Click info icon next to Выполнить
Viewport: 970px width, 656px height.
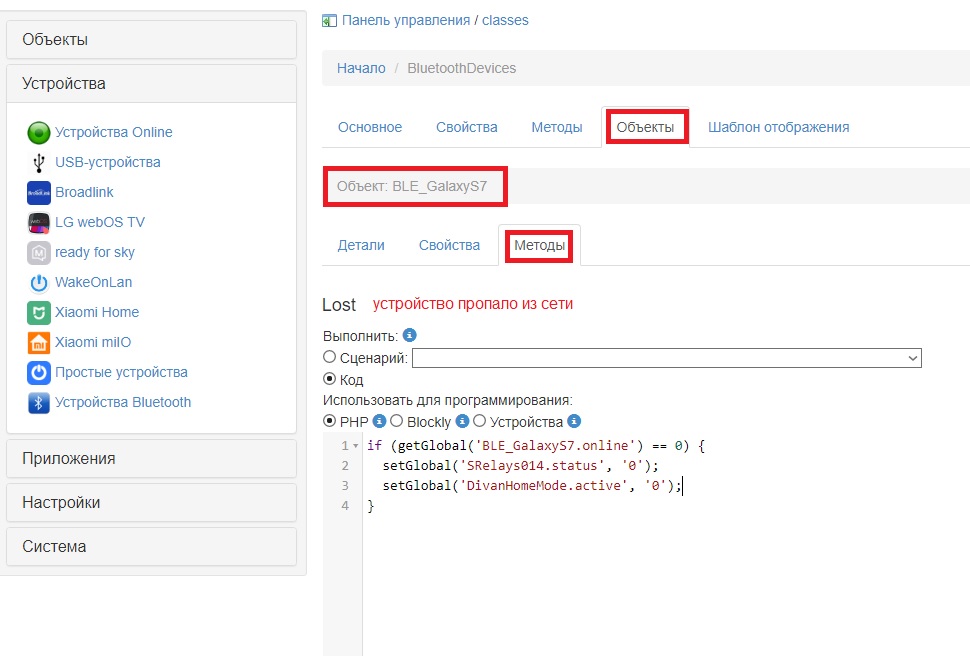[410, 335]
